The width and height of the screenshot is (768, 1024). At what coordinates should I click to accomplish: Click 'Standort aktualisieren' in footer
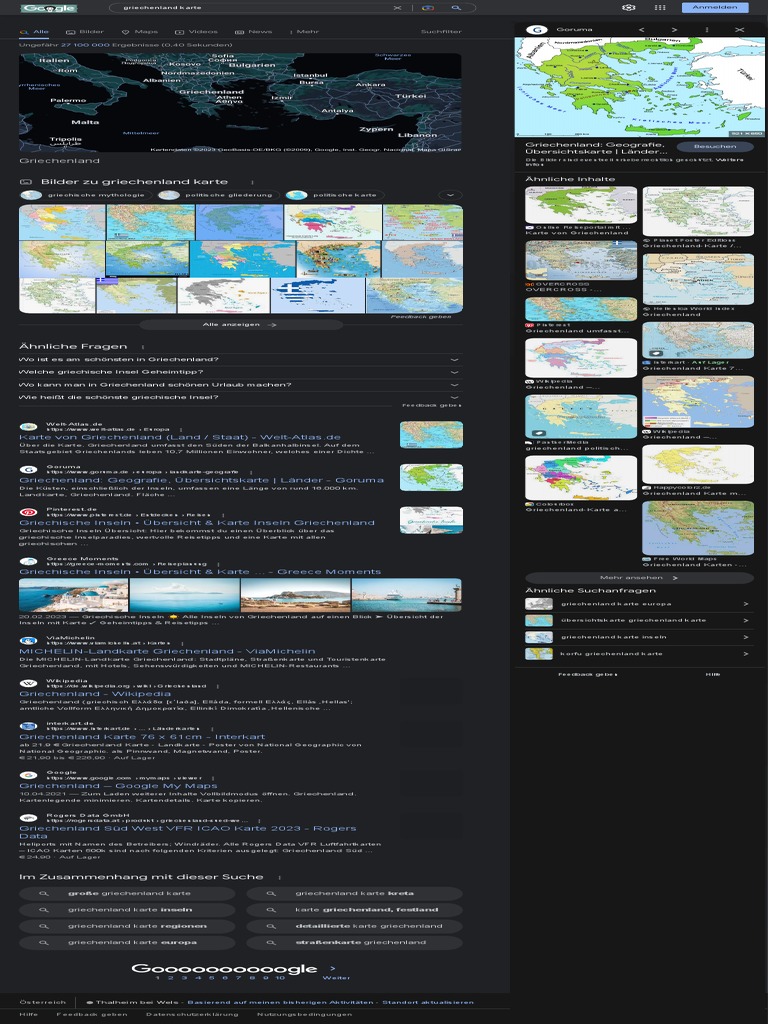pyautogui.click(x=428, y=1002)
